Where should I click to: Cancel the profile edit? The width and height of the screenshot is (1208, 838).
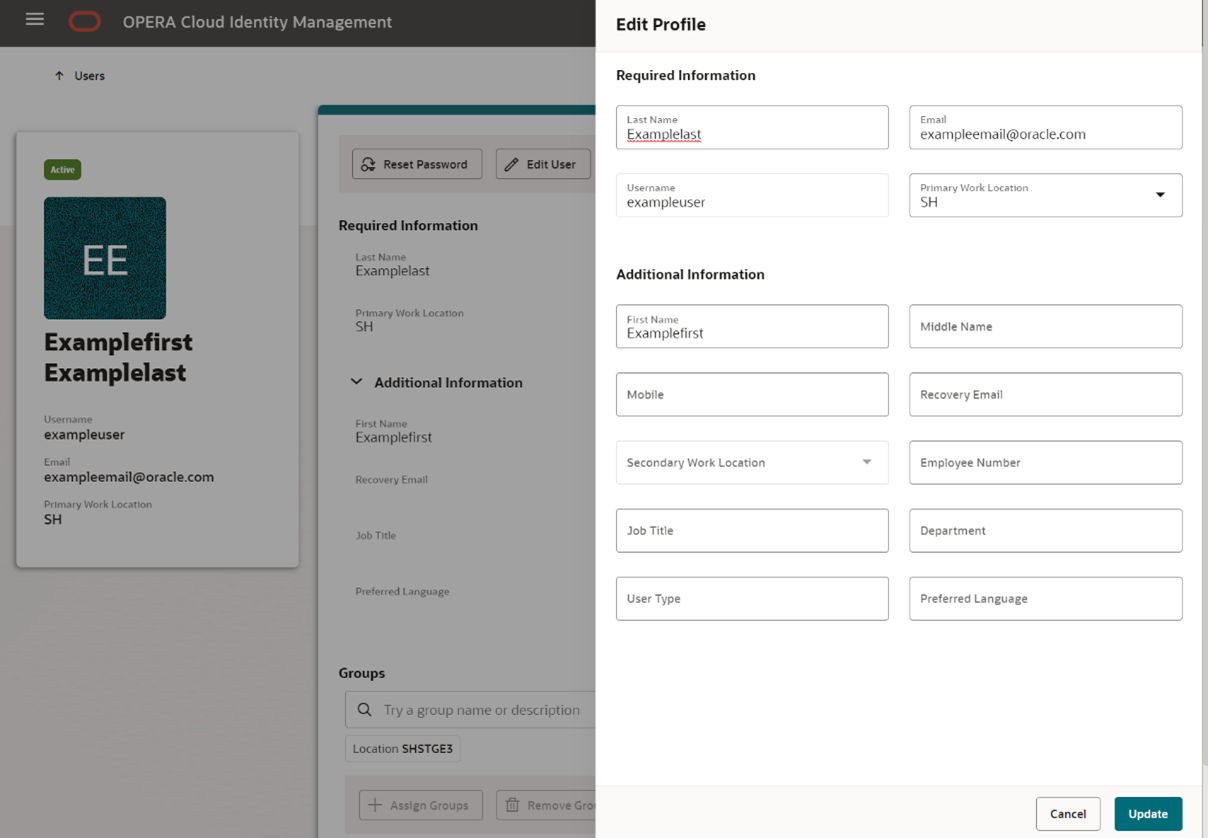[x=1068, y=813]
